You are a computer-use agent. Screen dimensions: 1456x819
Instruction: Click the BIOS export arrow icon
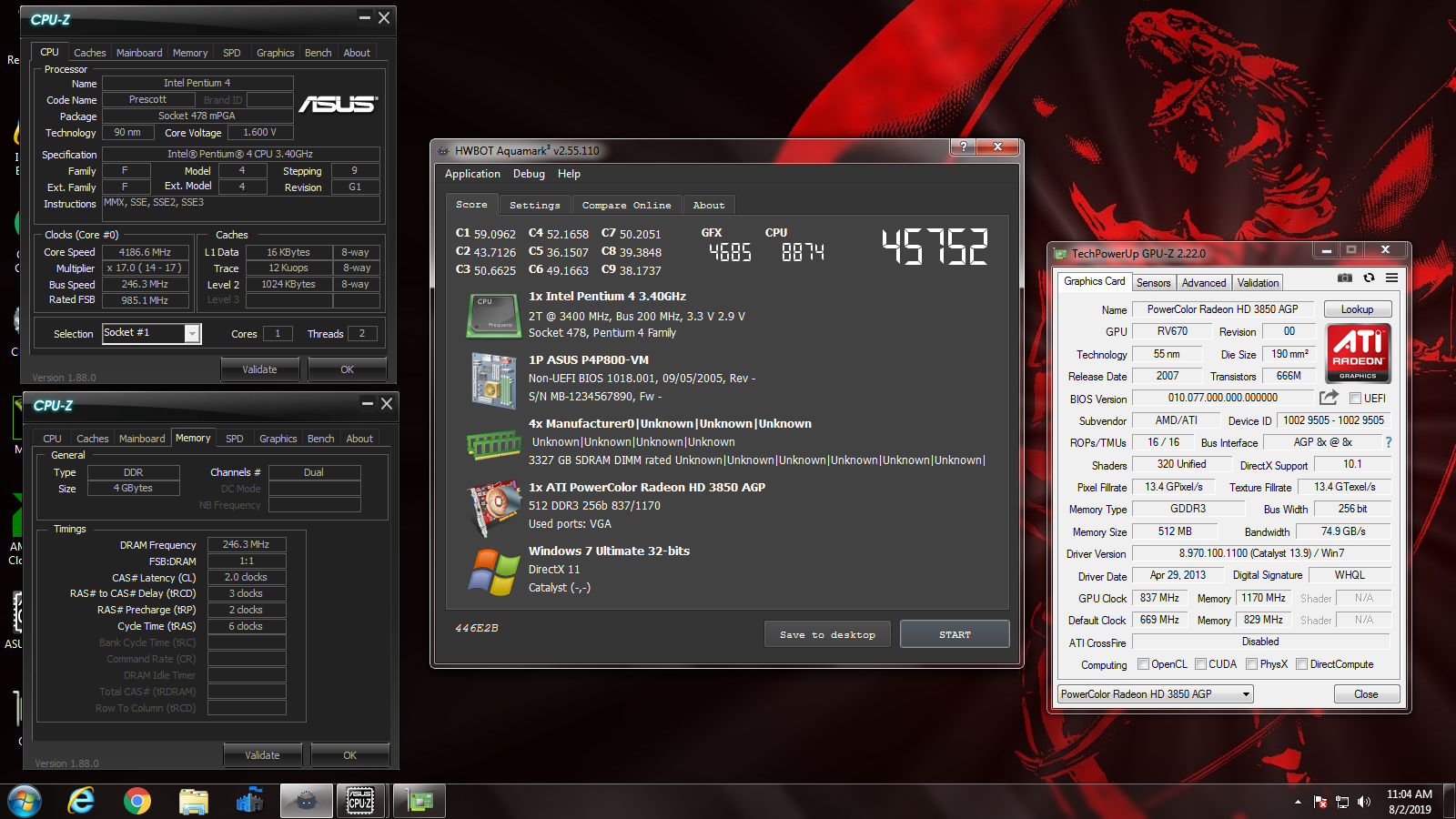coord(1329,398)
